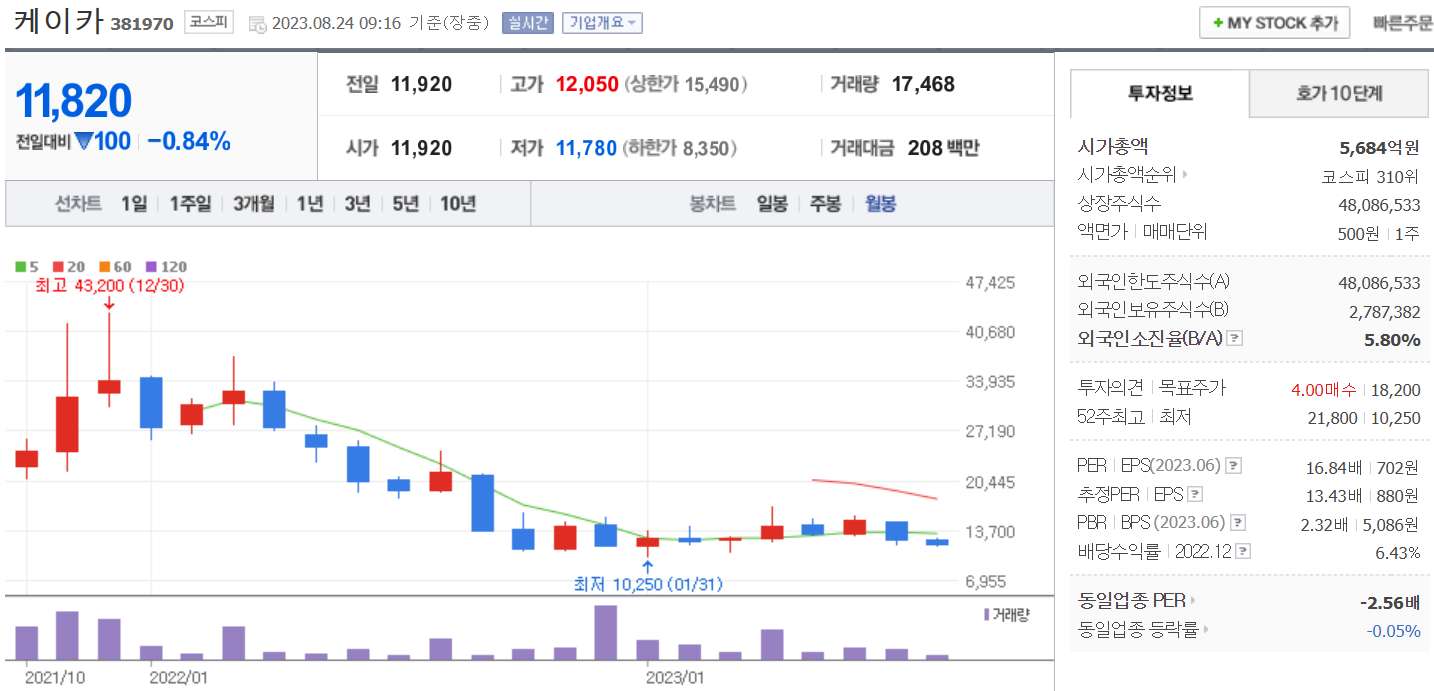
Task: Select the 1년 line chart period
Action: pos(310,204)
